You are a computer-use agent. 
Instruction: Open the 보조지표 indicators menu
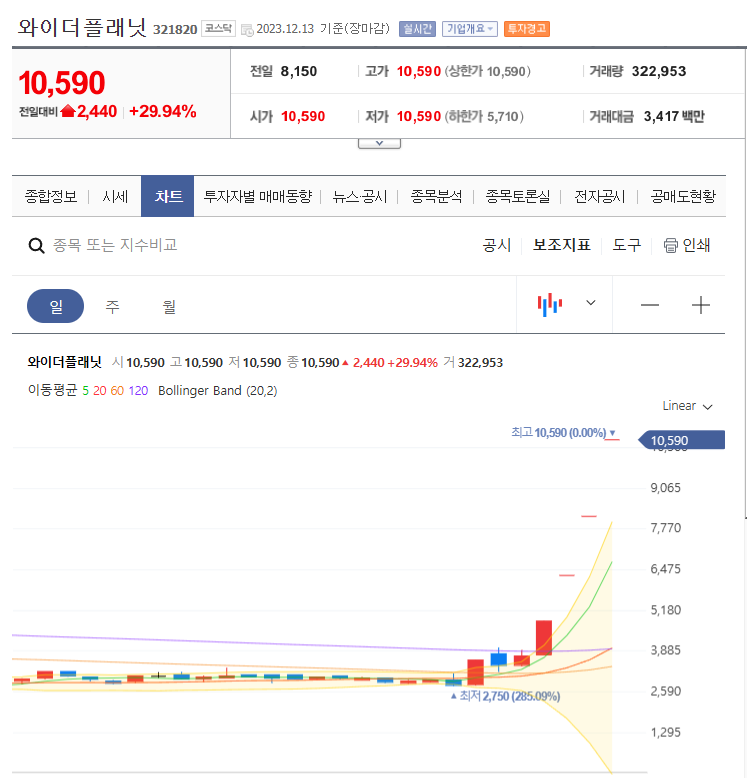tap(561, 245)
